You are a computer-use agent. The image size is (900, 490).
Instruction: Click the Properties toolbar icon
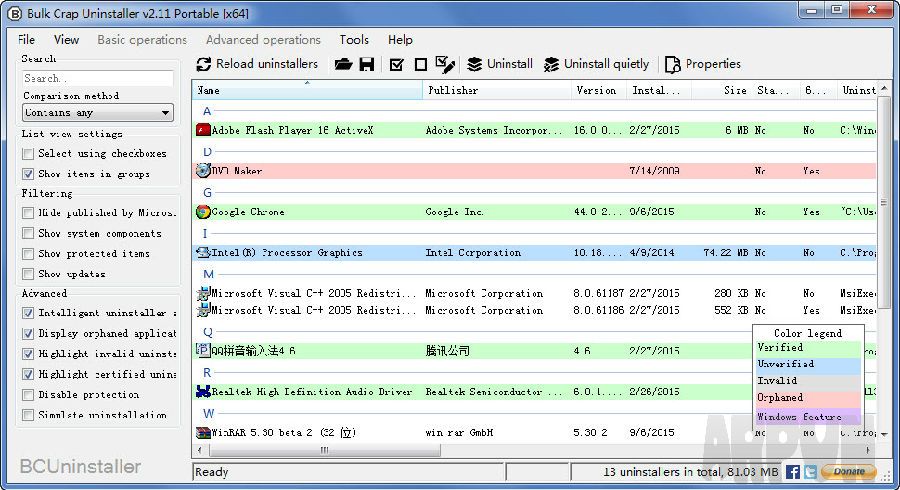click(x=672, y=64)
